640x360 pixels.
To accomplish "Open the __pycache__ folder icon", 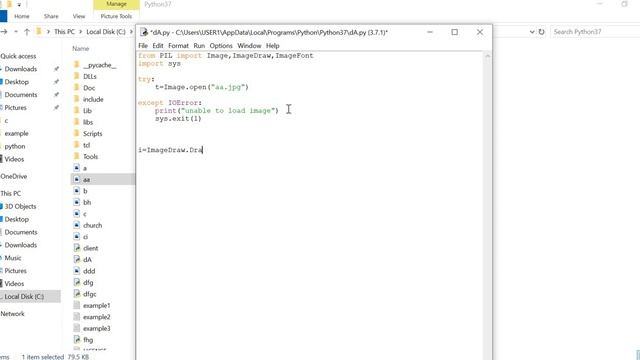I will pyautogui.click(x=76, y=65).
